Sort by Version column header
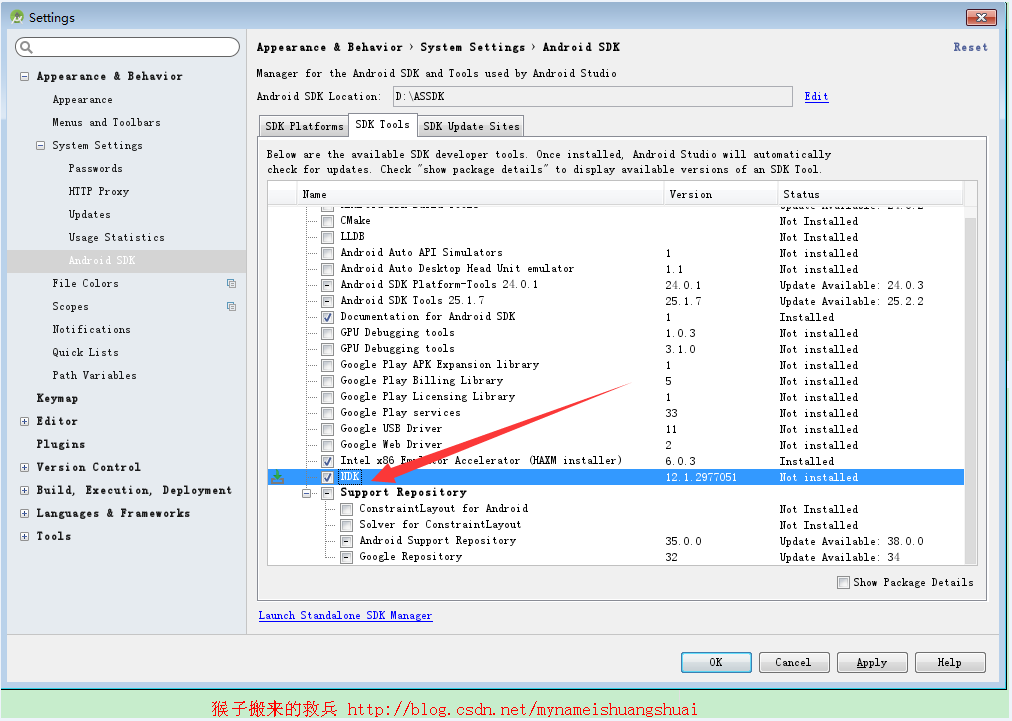 tap(720, 194)
